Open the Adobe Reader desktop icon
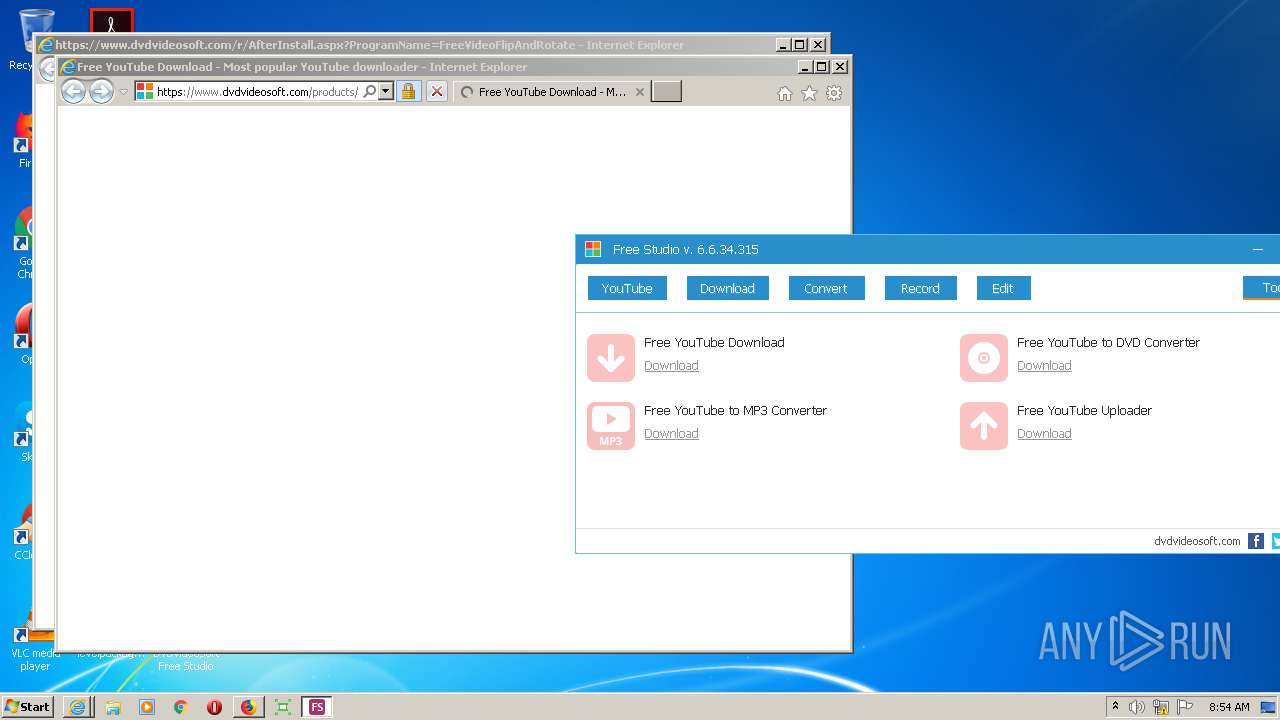1280x720 pixels. [x=111, y=21]
